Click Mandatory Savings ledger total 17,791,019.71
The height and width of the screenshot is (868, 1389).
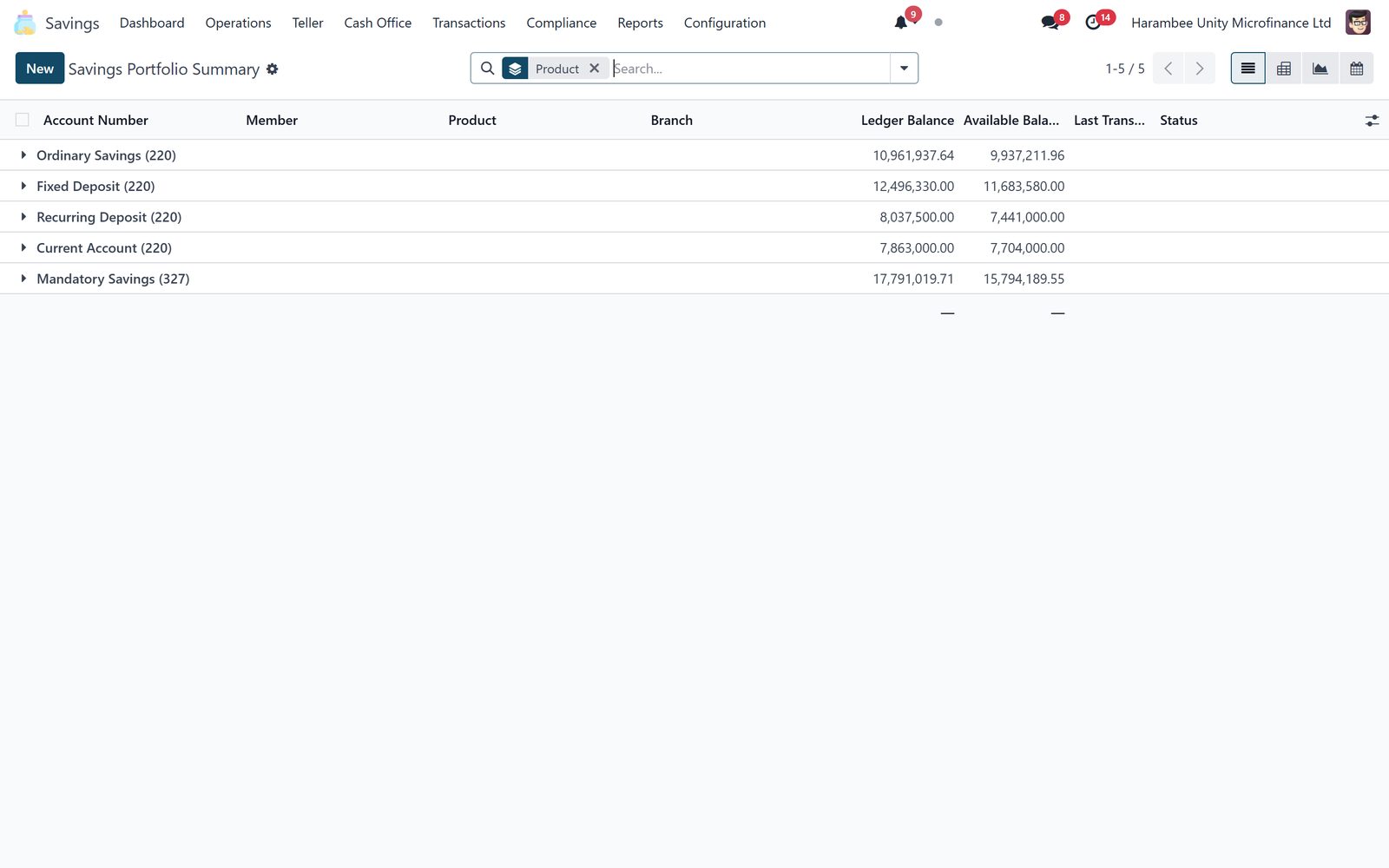tap(913, 279)
